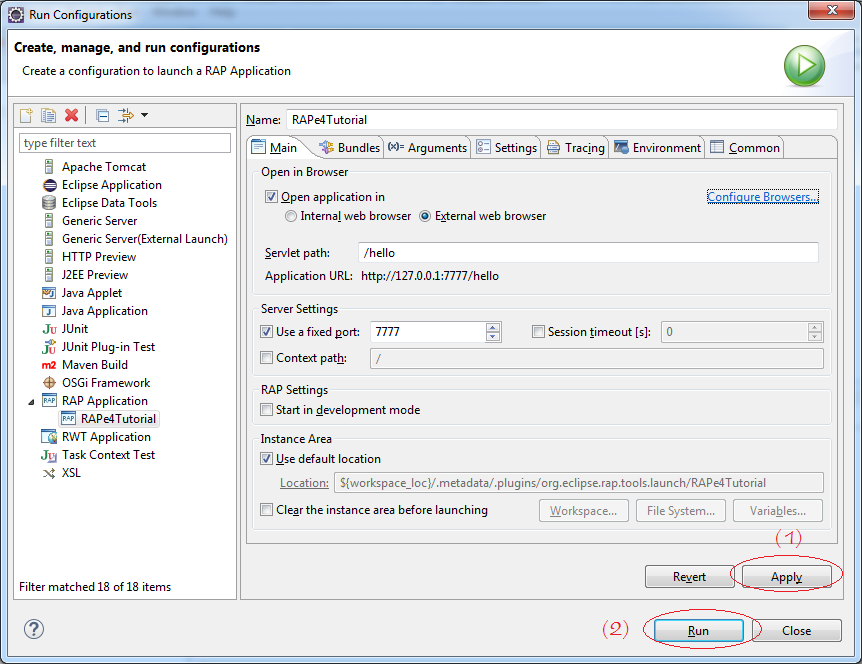
Task: Switch to the Main tab
Action: pyautogui.click(x=275, y=148)
